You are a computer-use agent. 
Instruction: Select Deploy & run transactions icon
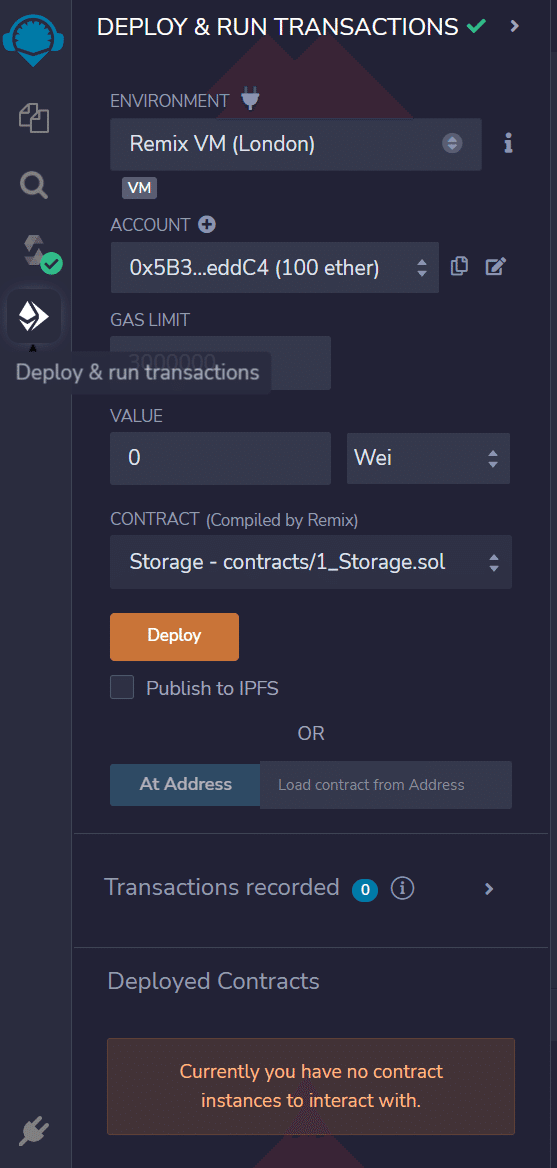coord(34,317)
